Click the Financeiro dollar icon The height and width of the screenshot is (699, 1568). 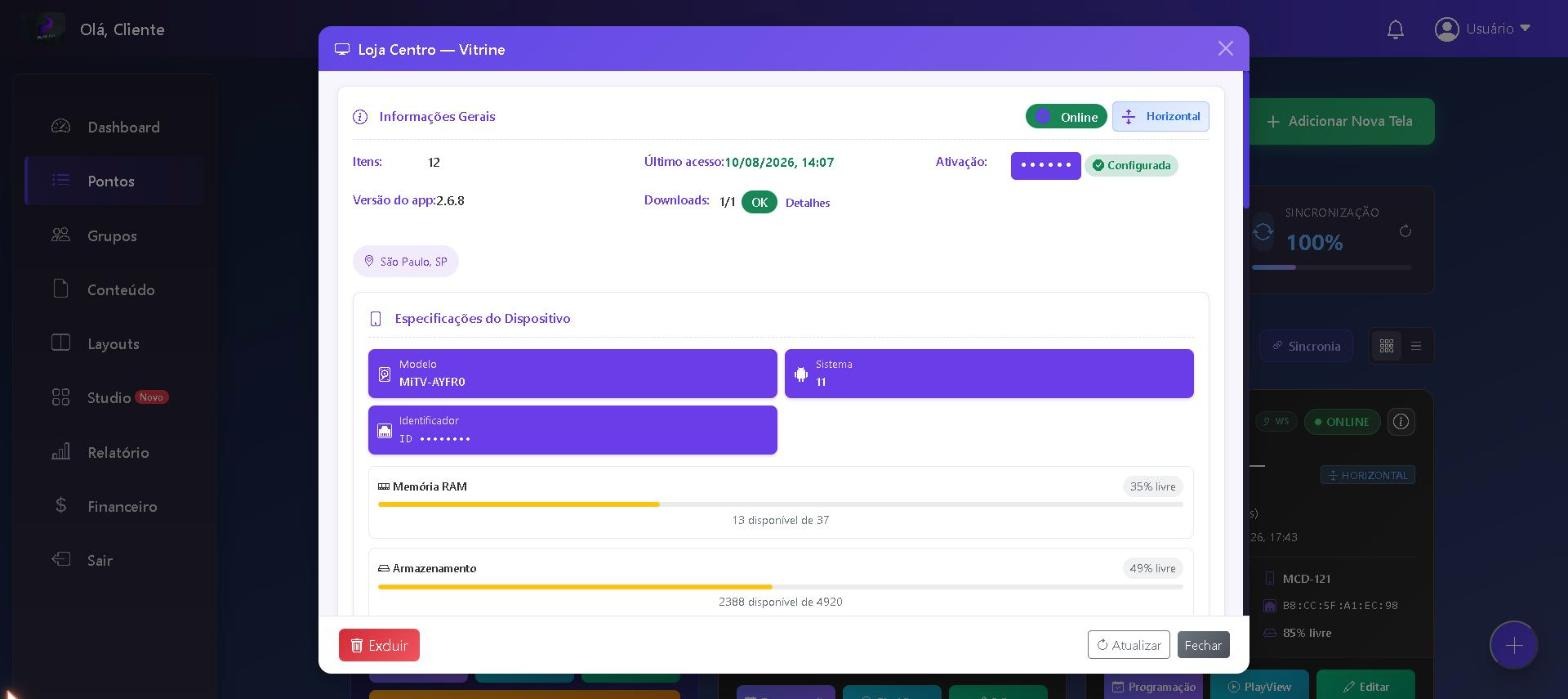tap(61, 505)
